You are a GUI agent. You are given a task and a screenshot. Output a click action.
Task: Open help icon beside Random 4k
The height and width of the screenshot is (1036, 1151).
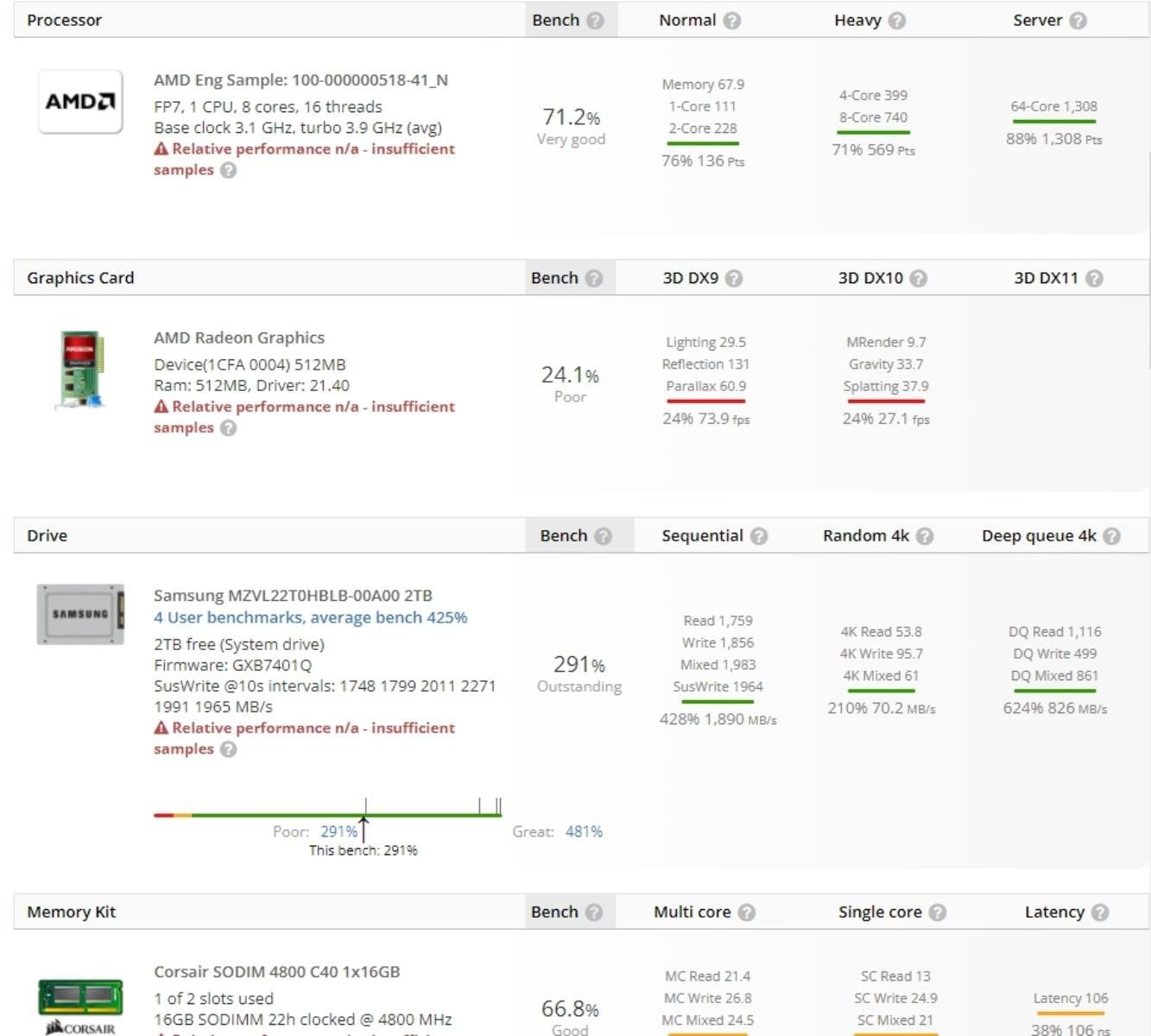tap(925, 536)
